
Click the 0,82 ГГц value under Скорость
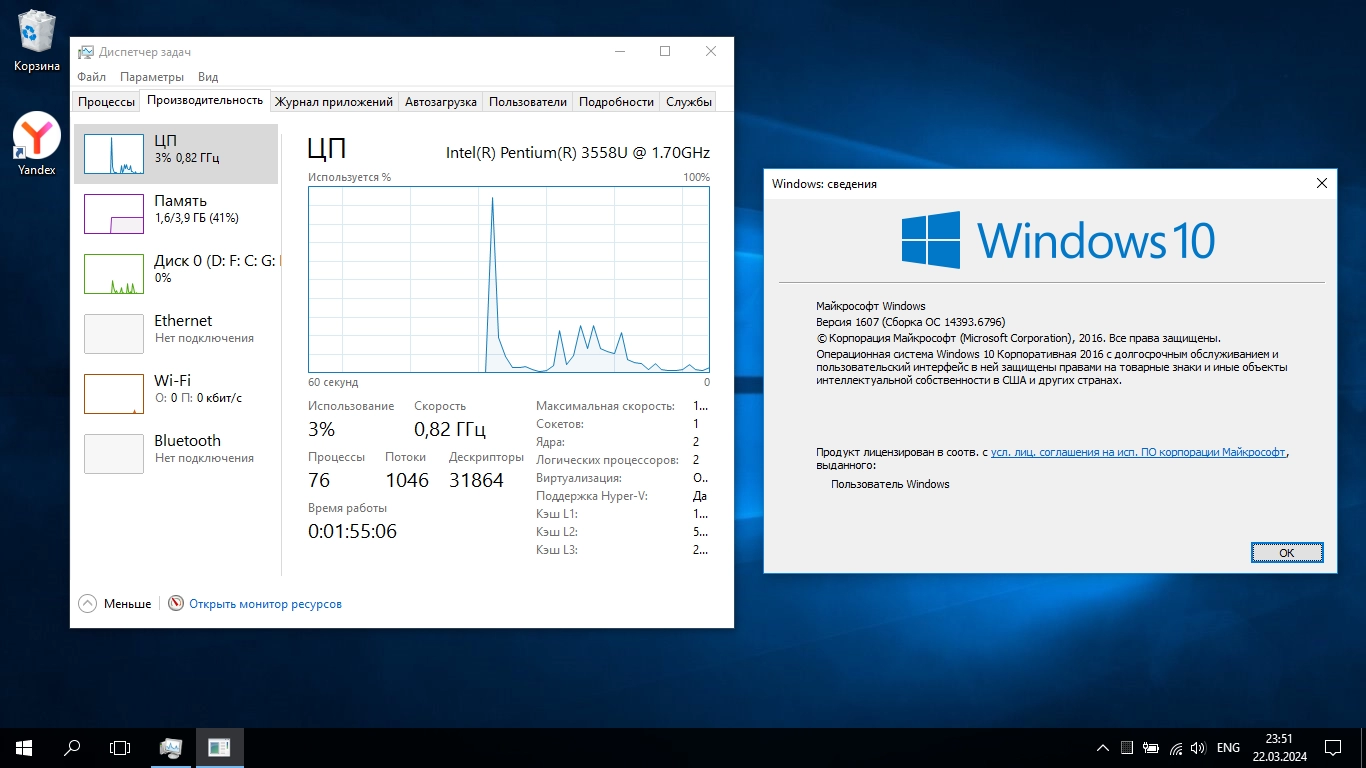pyautogui.click(x=450, y=430)
